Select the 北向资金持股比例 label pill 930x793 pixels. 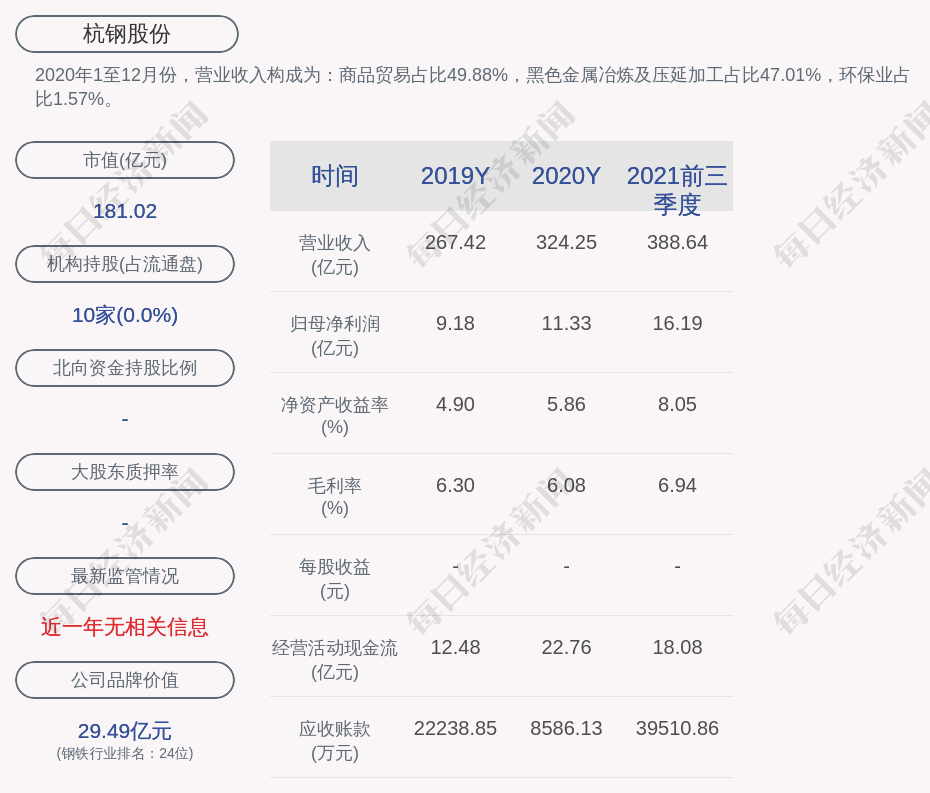click(125, 368)
